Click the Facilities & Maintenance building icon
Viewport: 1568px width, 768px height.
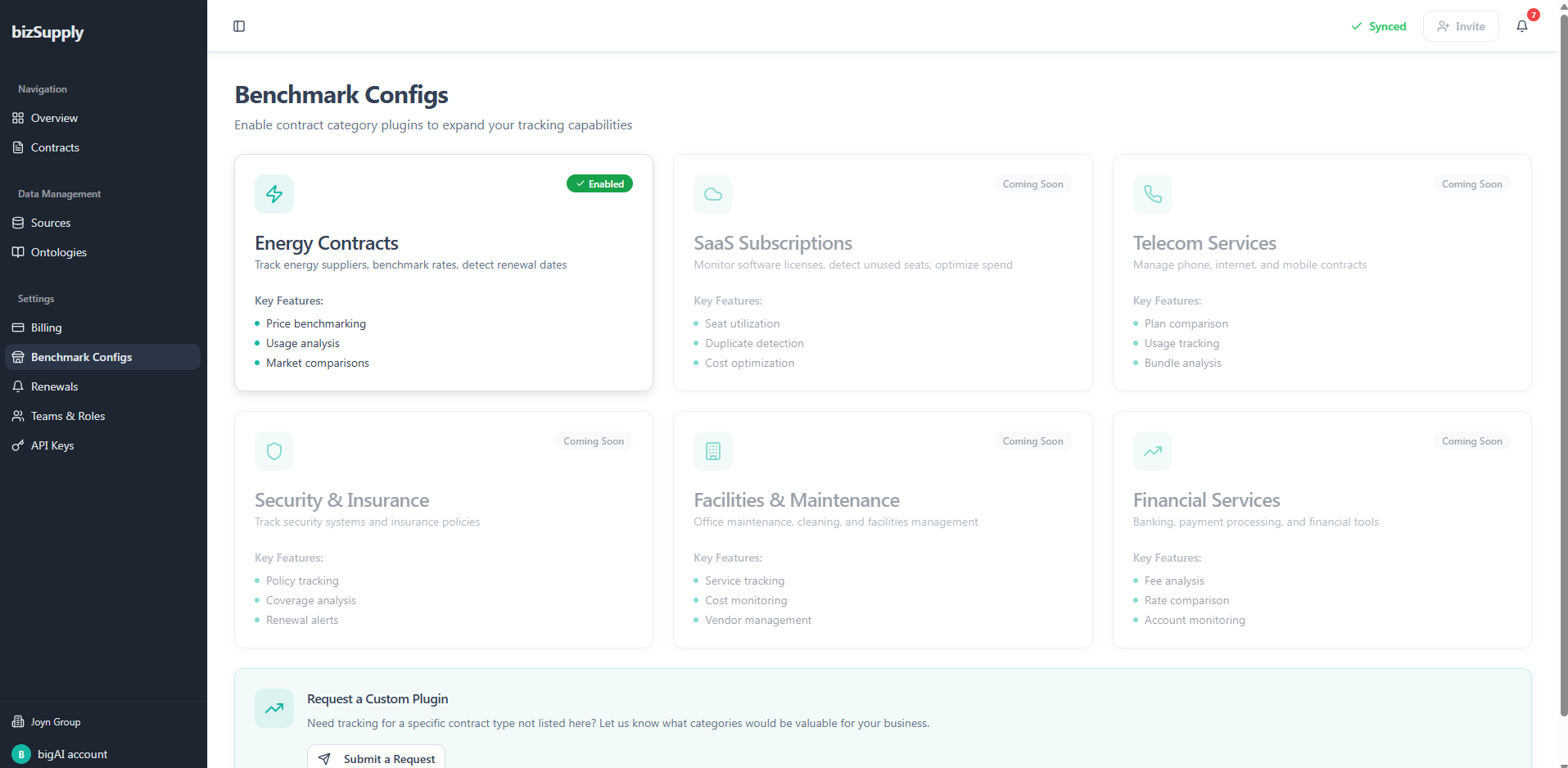point(713,451)
